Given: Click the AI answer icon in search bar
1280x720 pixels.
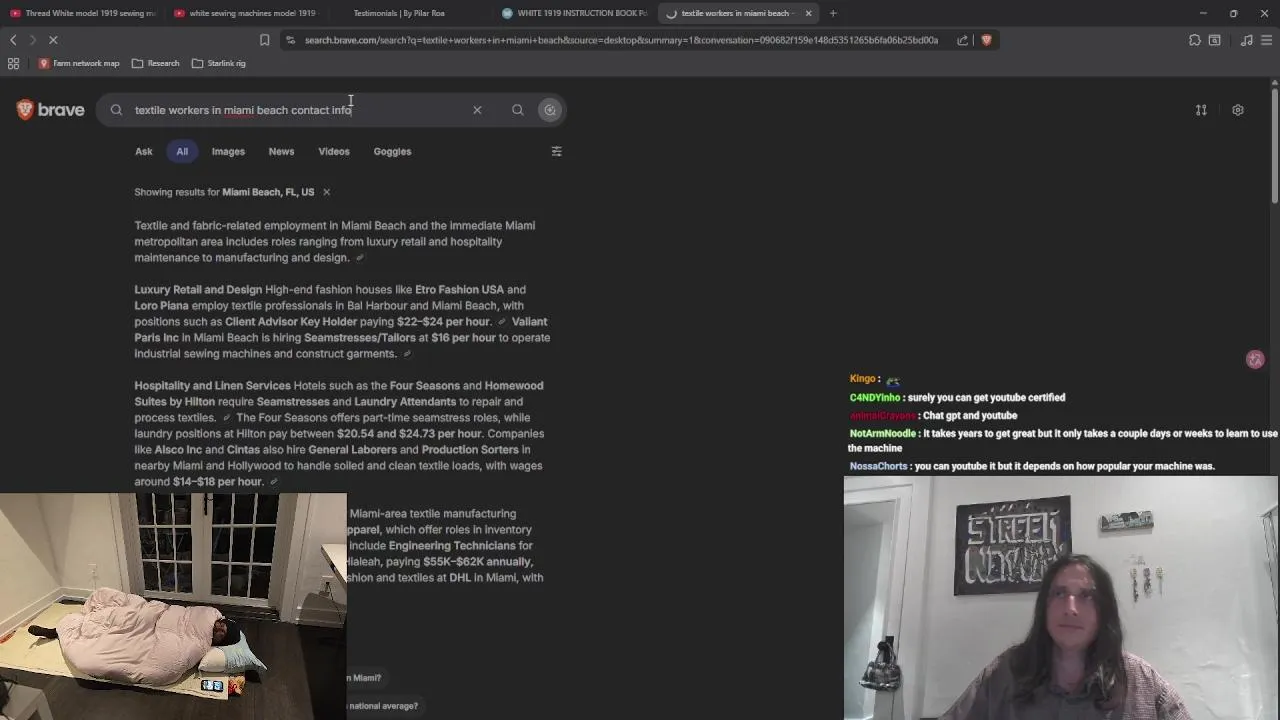Looking at the screenshot, I should tap(550, 110).
